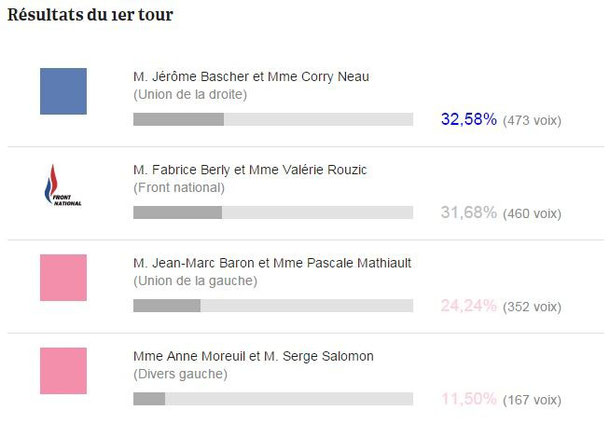Click the 32,58% percentage figure
This screenshot has height=424, width=610.
[469, 119]
